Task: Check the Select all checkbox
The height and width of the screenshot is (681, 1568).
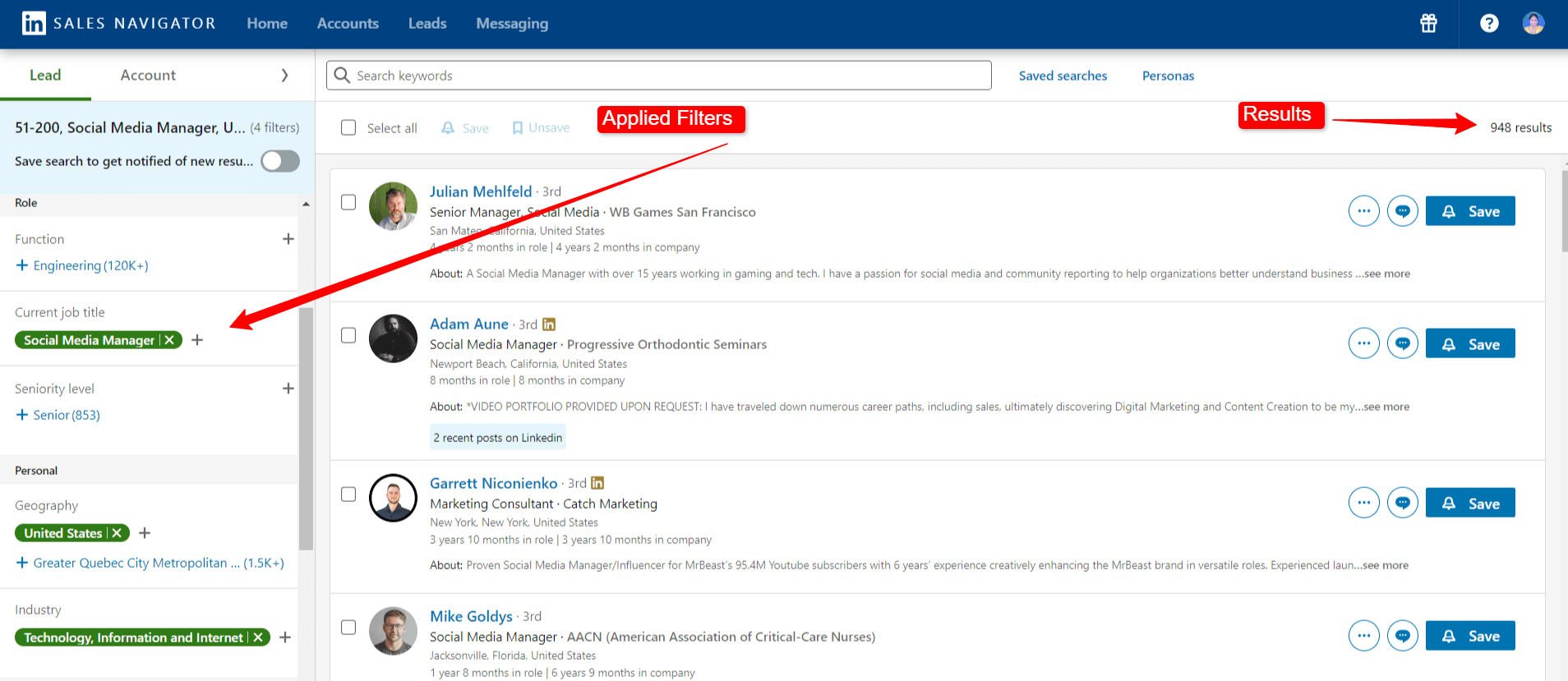Action: click(348, 128)
